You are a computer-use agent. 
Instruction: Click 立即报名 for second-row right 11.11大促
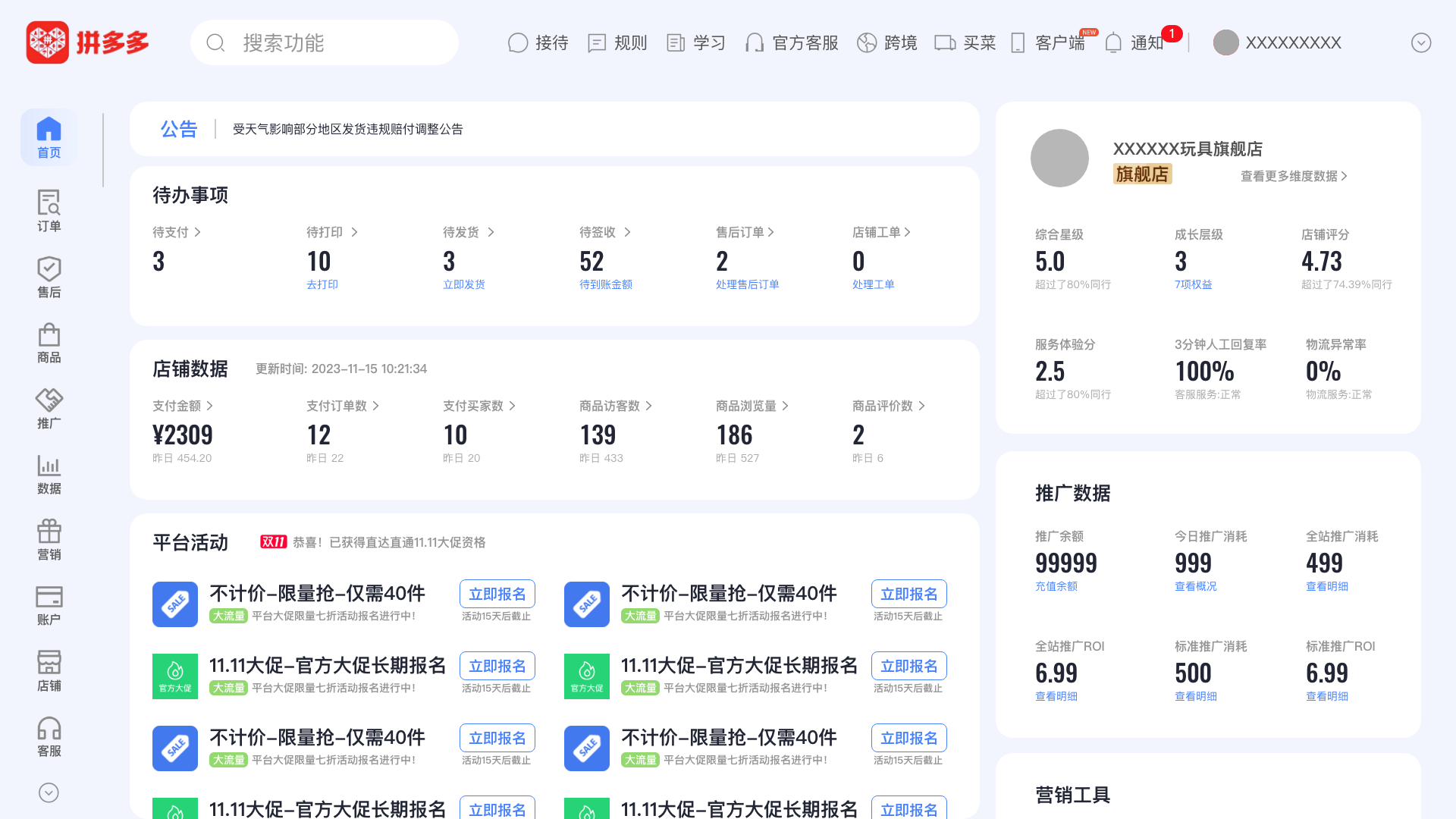pos(909,666)
